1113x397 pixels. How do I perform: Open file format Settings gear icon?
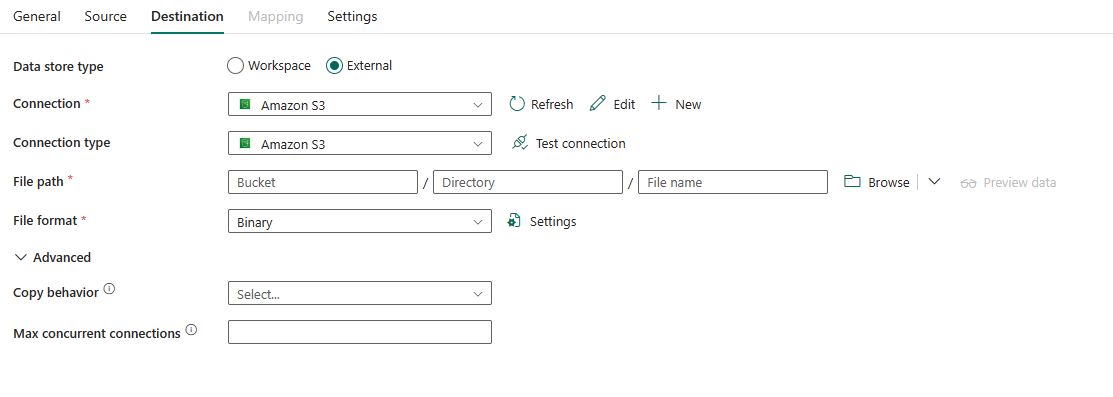pyautogui.click(x=515, y=221)
